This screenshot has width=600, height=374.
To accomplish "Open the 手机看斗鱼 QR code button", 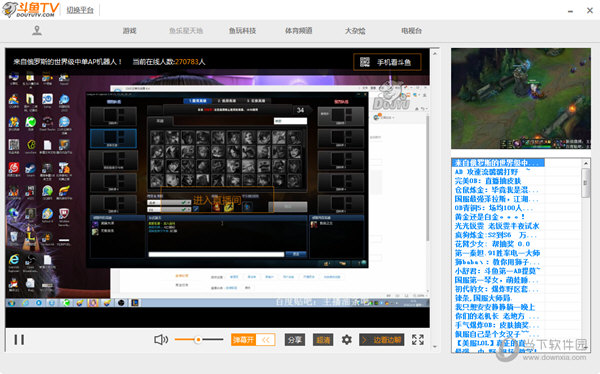I will (387, 62).
